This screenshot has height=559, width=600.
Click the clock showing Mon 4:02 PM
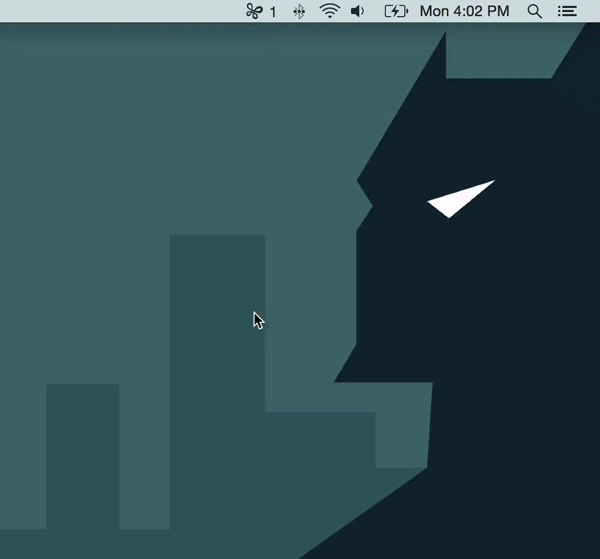point(464,11)
